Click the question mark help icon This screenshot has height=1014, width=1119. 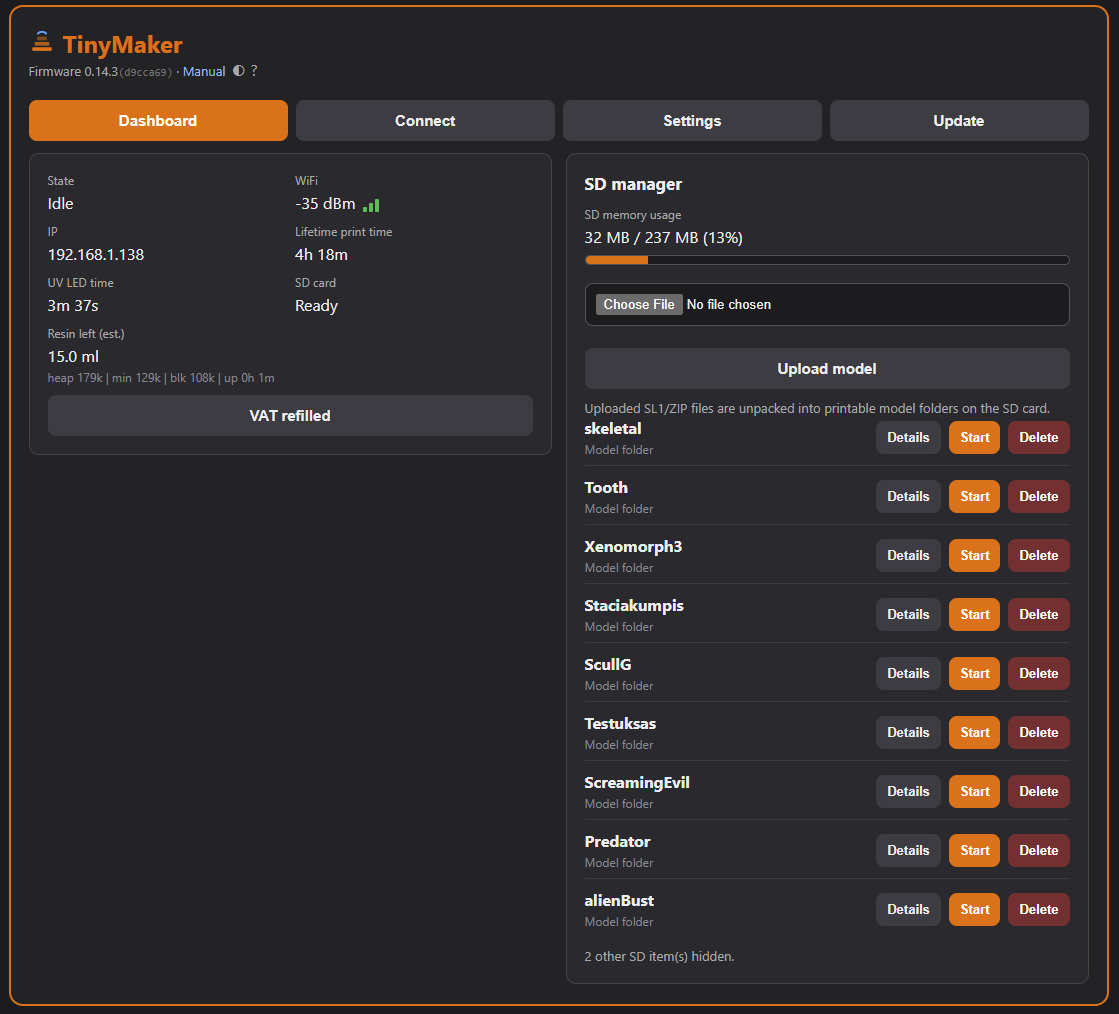coord(254,71)
